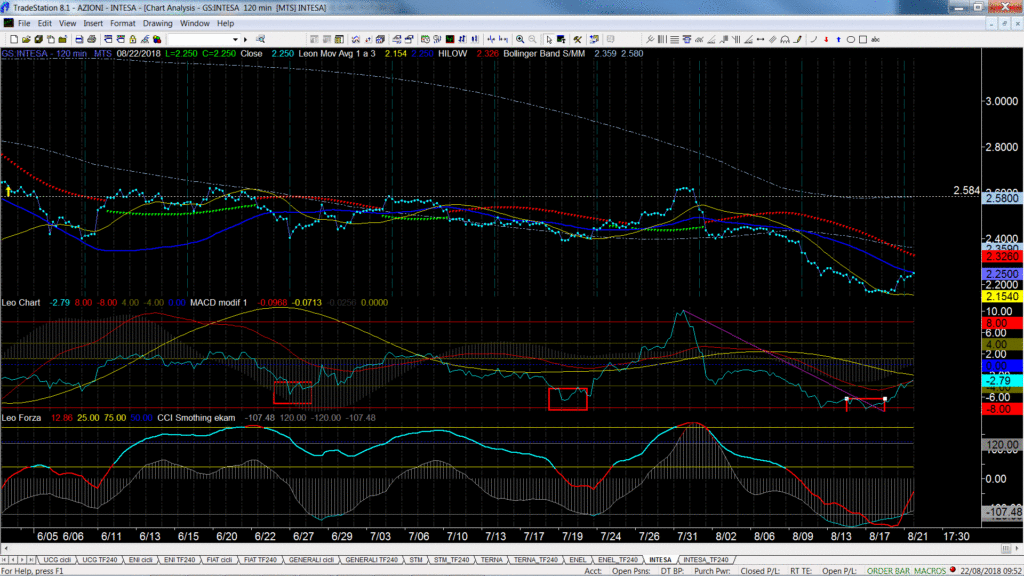Viewport: 1024px width, 576px height.
Task: Click the 2.2500 blue price label
Action: click(1002, 274)
